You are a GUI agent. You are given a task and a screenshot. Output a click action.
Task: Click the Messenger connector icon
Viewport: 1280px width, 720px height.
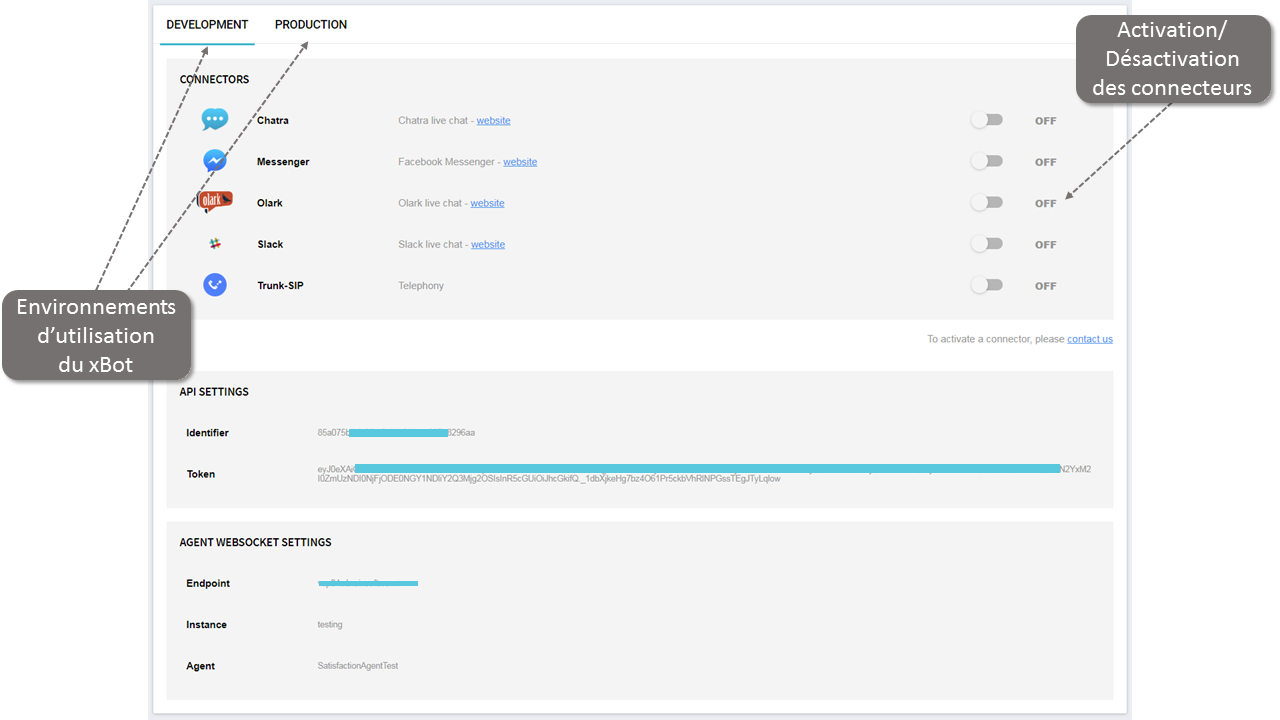tap(215, 161)
